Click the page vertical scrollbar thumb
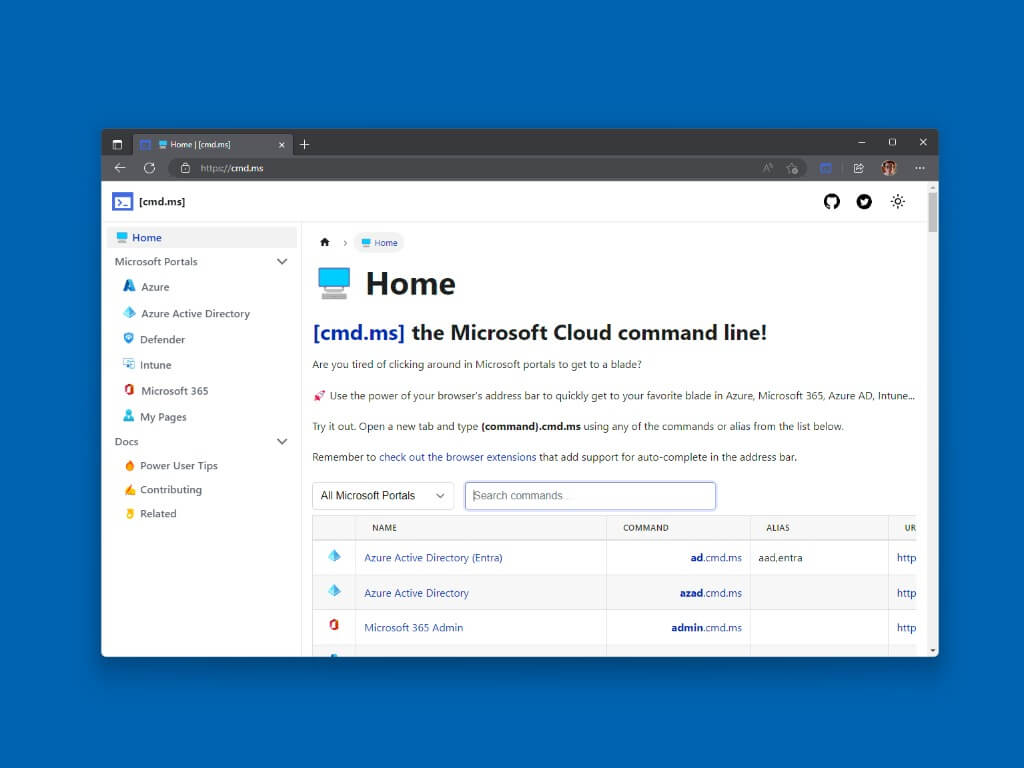The width and height of the screenshot is (1024, 768). tap(933, 211)
